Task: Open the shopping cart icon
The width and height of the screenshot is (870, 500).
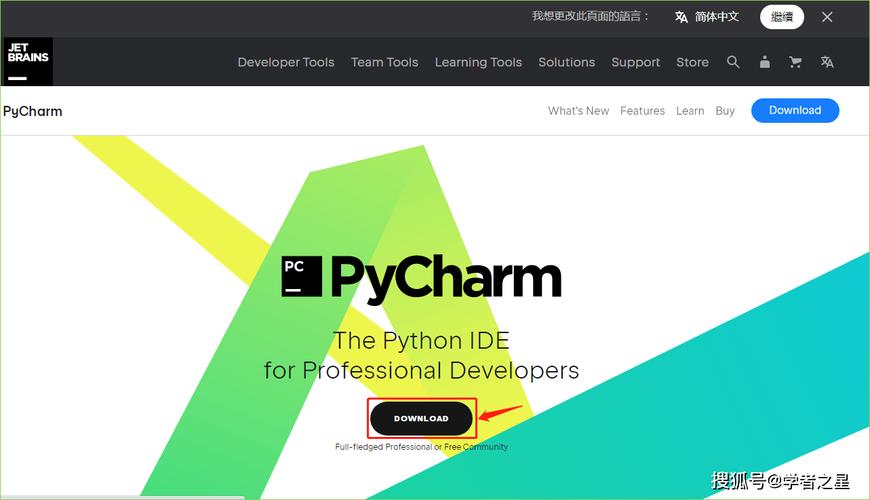Action: [x=795, y=62]
